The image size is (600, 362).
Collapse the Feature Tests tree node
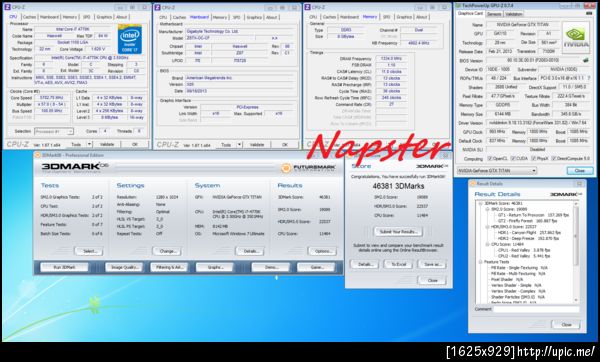coord(481,262)
